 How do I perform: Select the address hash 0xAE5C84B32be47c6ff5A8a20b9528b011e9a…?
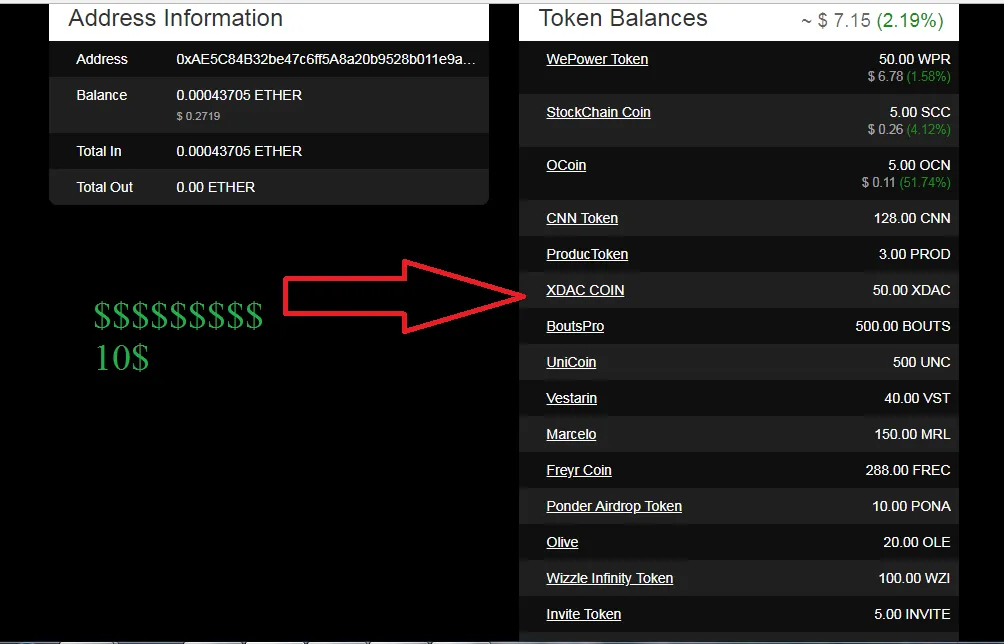326,59
